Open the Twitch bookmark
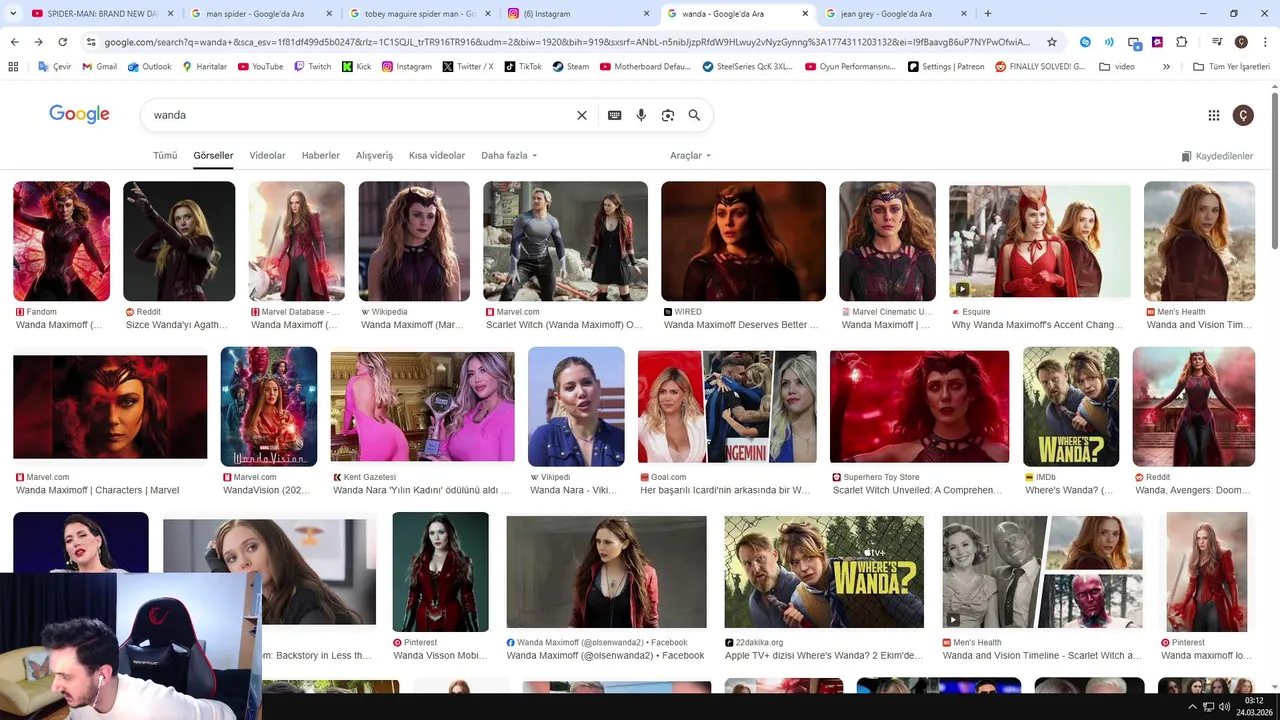Viewport: 1280px width, 720px height. (x=312, y=67)
